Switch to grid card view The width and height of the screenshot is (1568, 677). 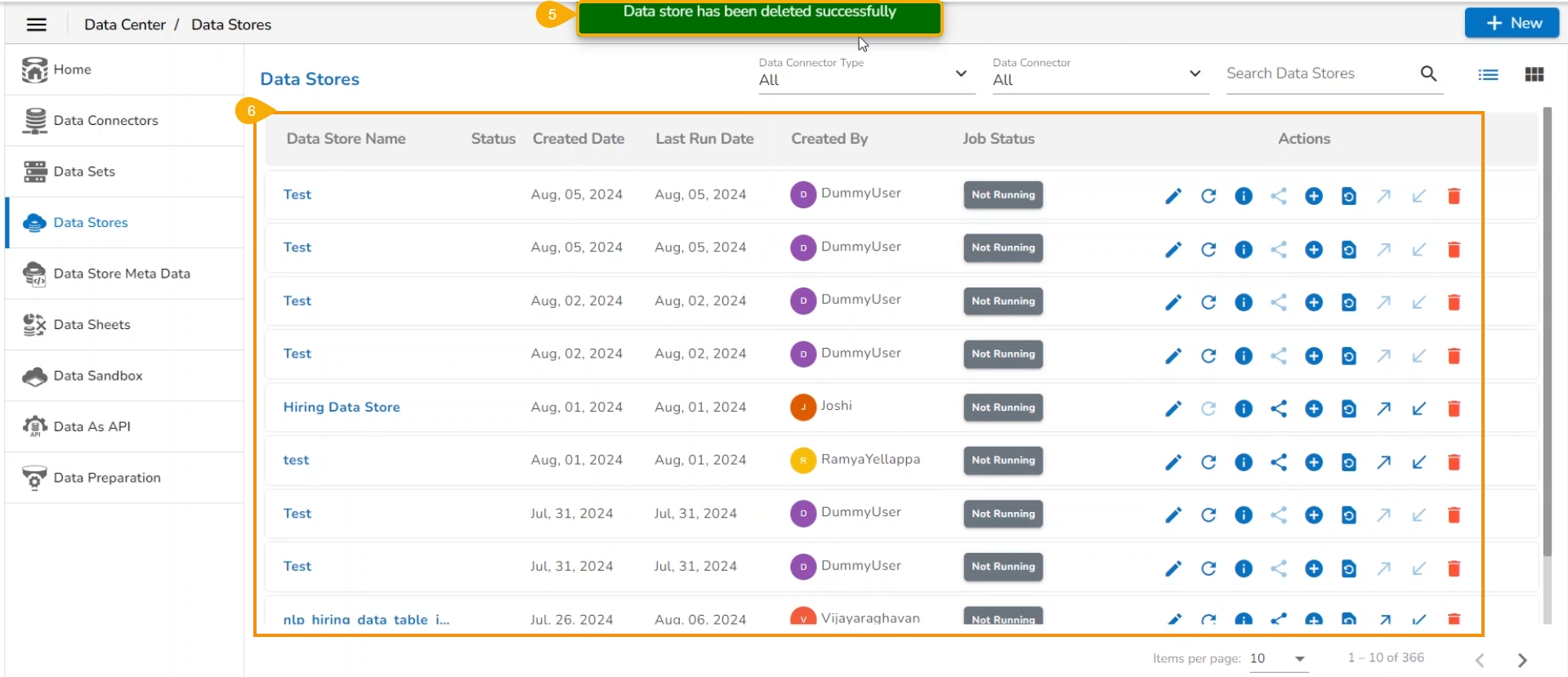[x=1534, y=75]
